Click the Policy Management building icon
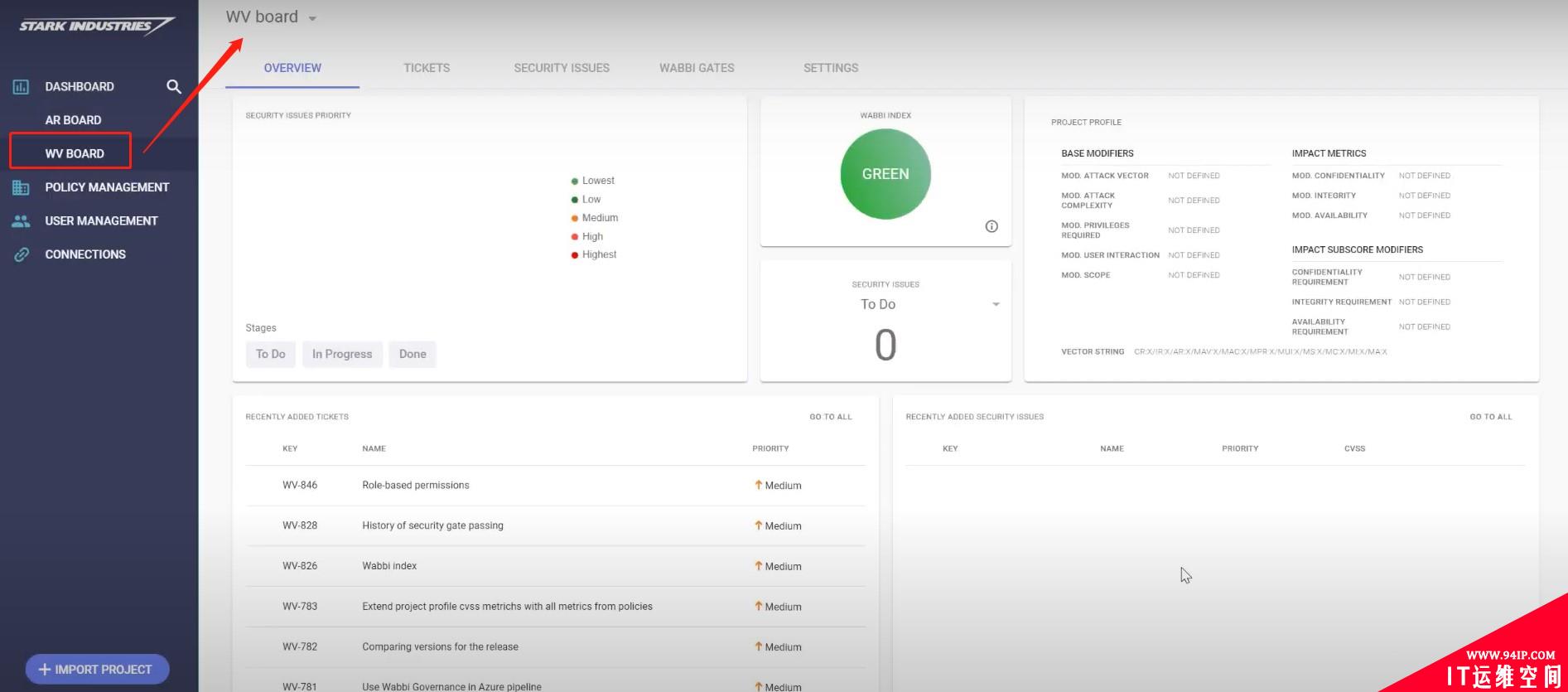The width and height of the screenshot is (1568, 692). point(21,187)
